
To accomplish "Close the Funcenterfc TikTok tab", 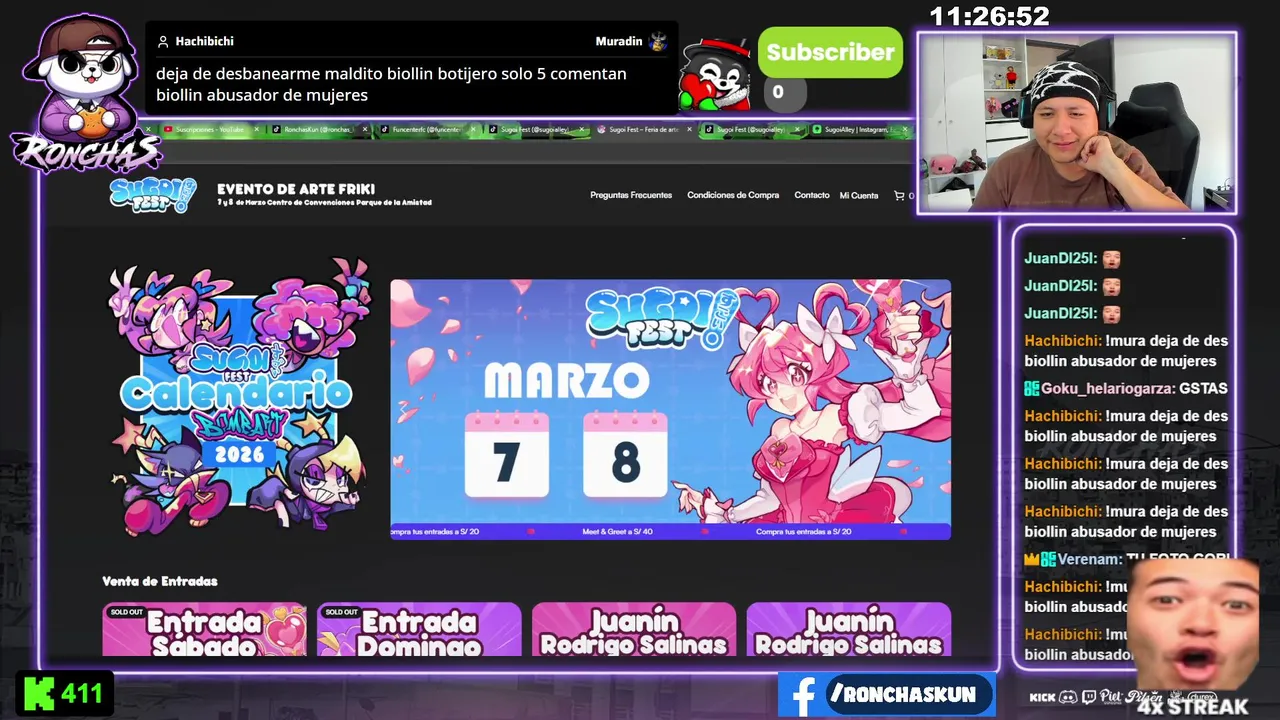I will pyautogui.click(x=473, y=129).
